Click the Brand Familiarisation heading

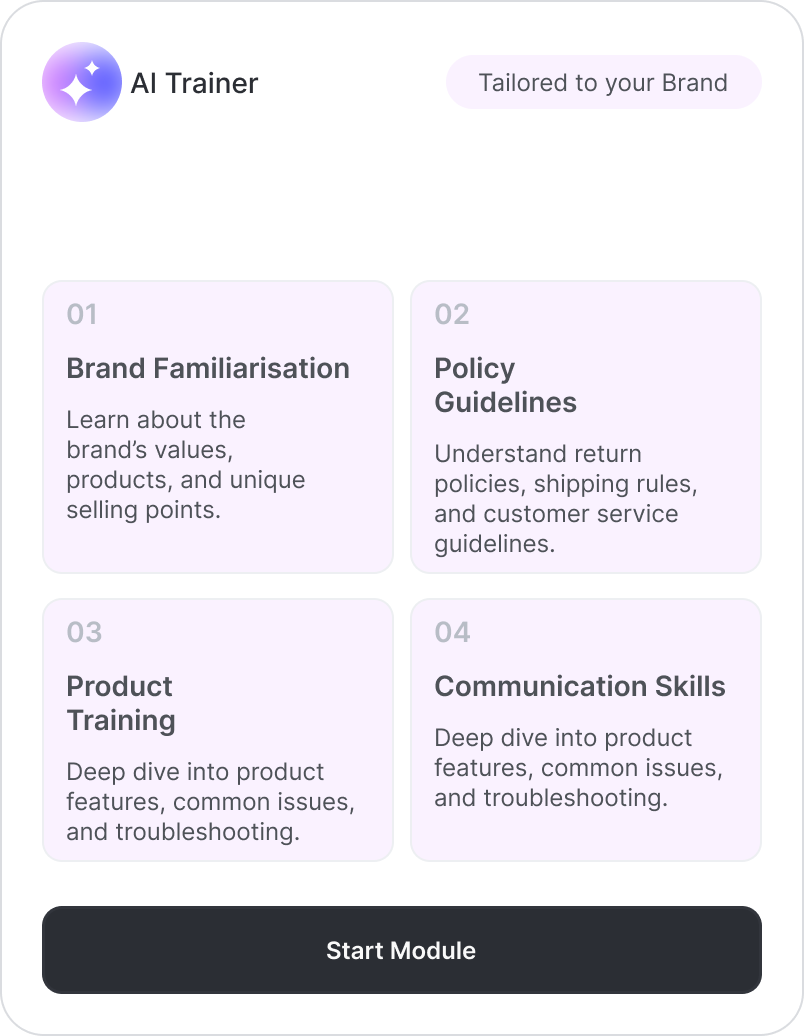[208, 368]
